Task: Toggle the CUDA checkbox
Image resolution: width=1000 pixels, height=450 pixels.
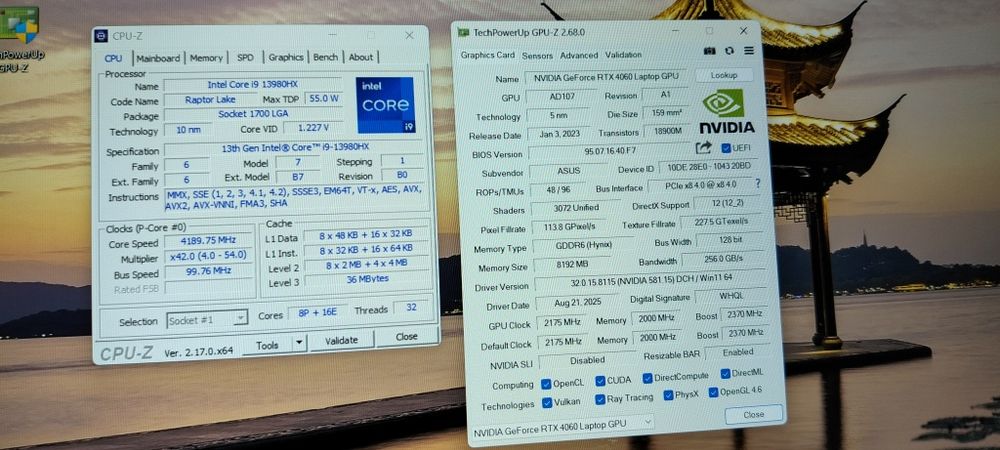Action: 600,381
